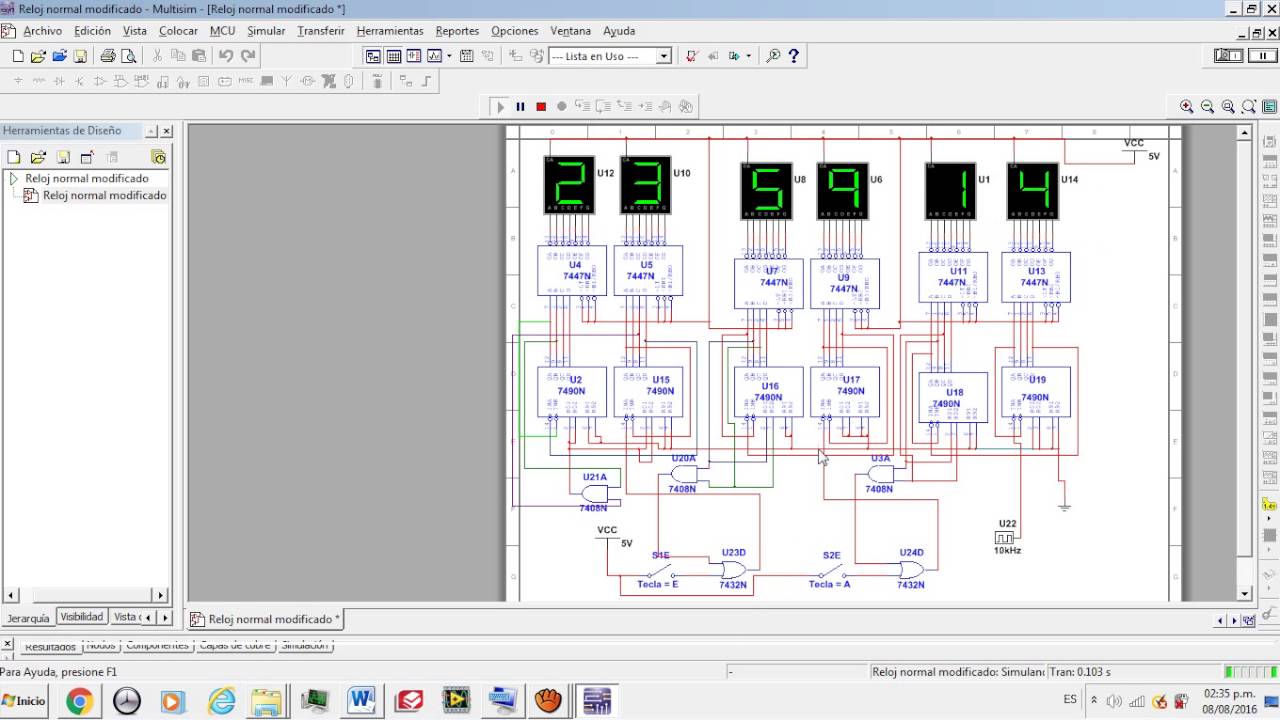This screenshot has width=1280, height=720.
Task: Open the Grapher toolbar icon
Action: click(x=434, y=56)
